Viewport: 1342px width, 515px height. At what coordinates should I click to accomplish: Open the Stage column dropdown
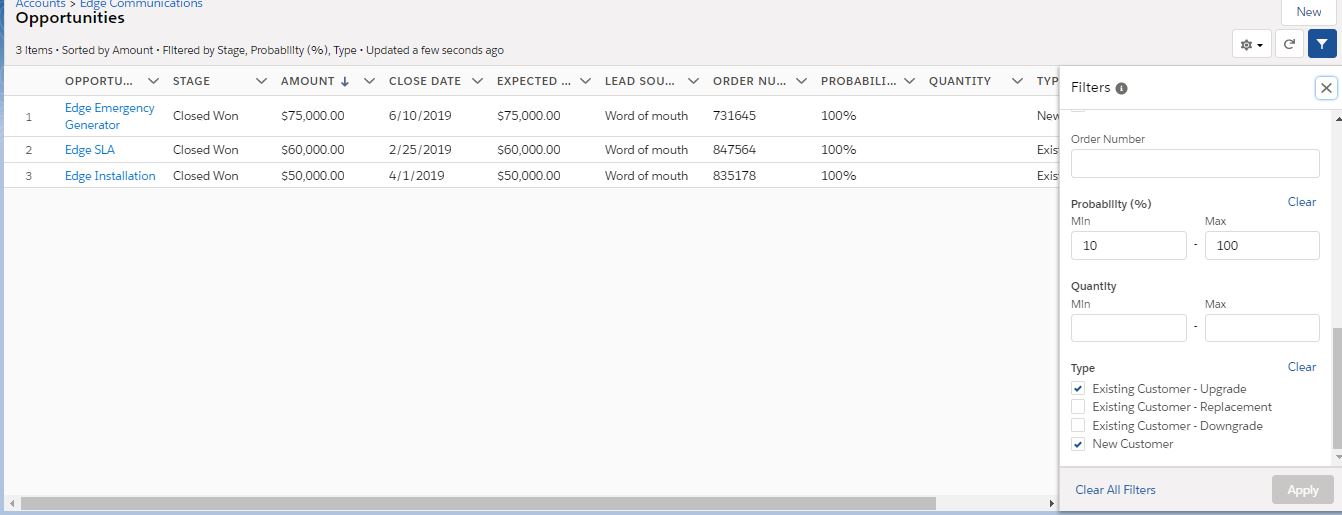261,81
